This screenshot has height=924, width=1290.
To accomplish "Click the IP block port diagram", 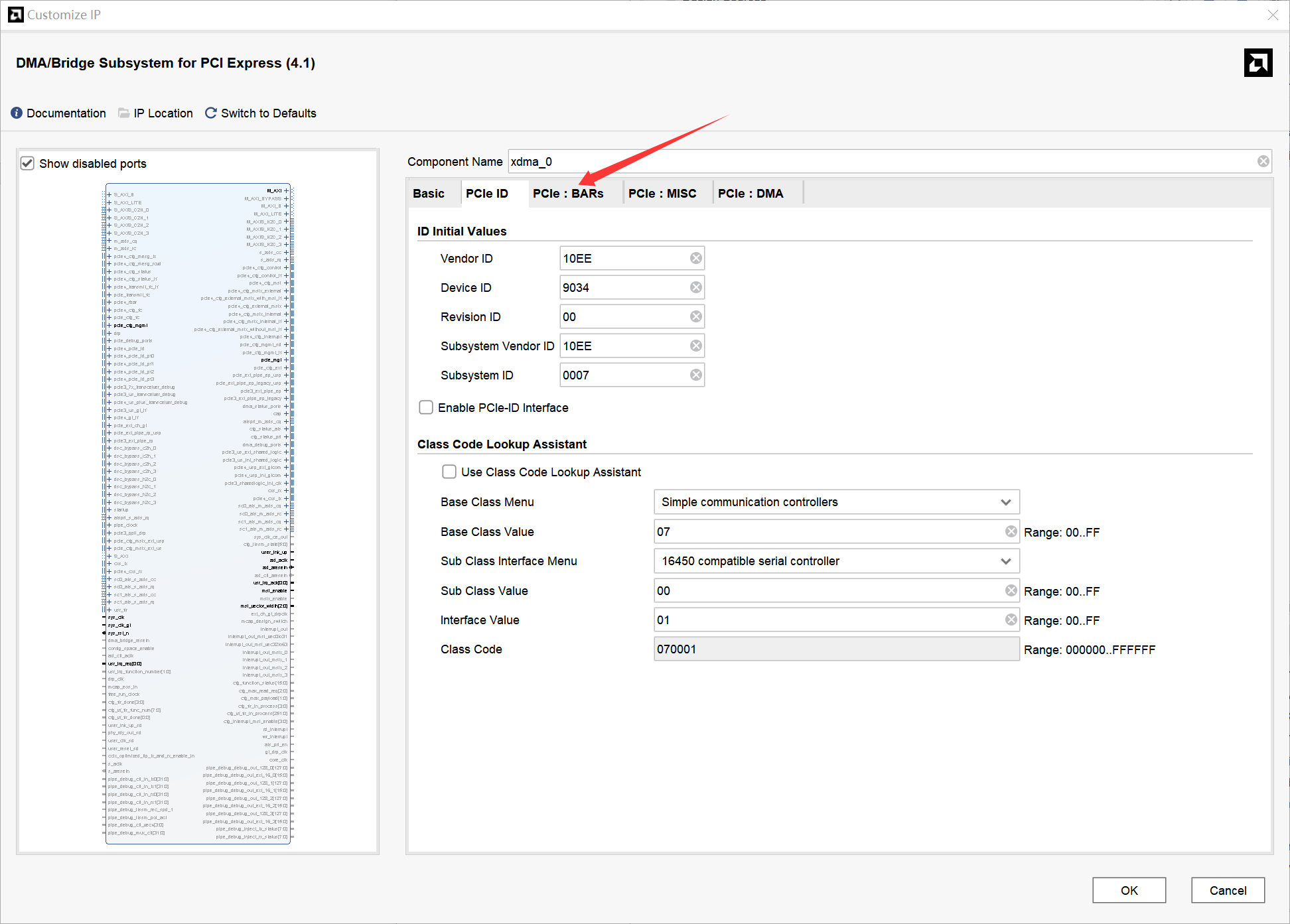I will coord(198,513).
